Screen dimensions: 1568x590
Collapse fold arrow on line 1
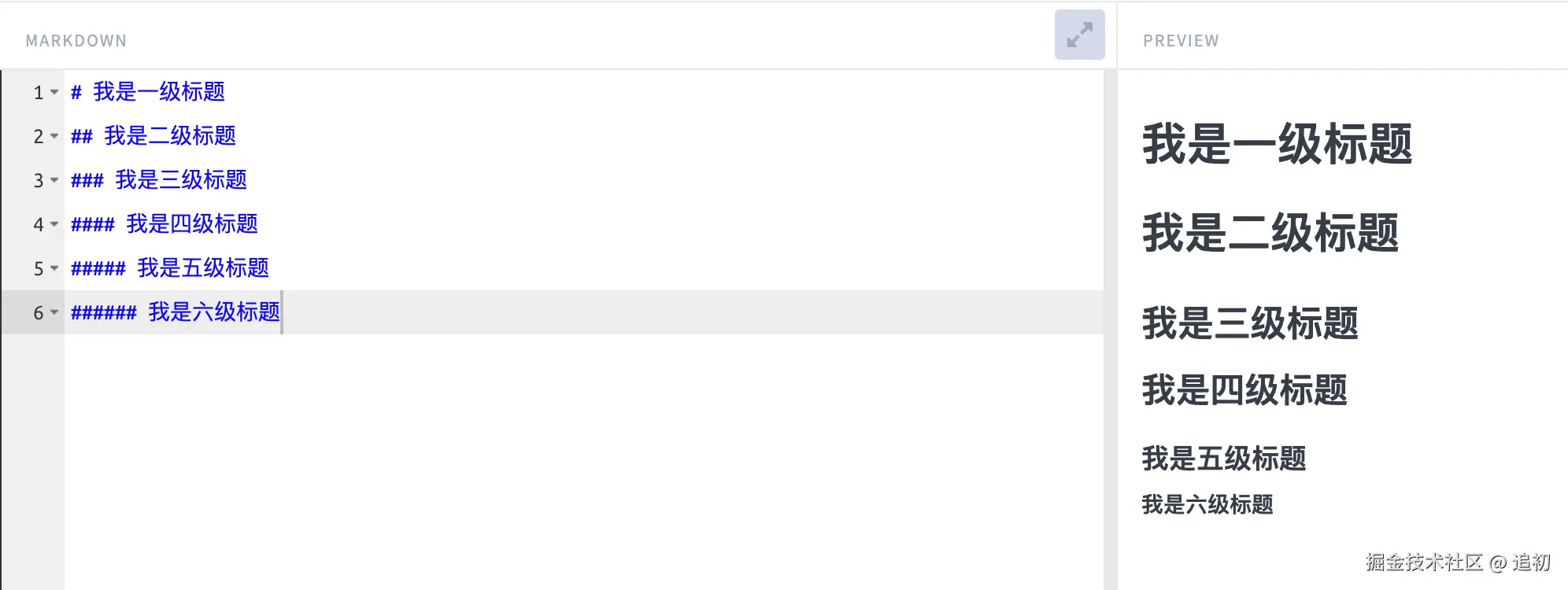coord(54,92)
